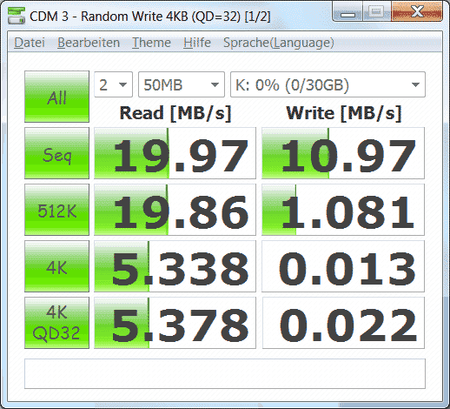Image resolution: width=450 pixels, height=409 pixels.
Task: Start all benchmarks with the All button
Action: coord(57,97)
